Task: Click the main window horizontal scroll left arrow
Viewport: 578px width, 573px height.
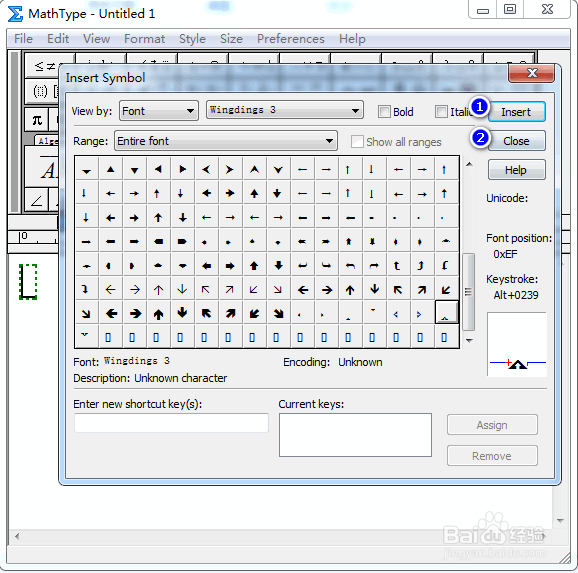Action: [17, 536]
